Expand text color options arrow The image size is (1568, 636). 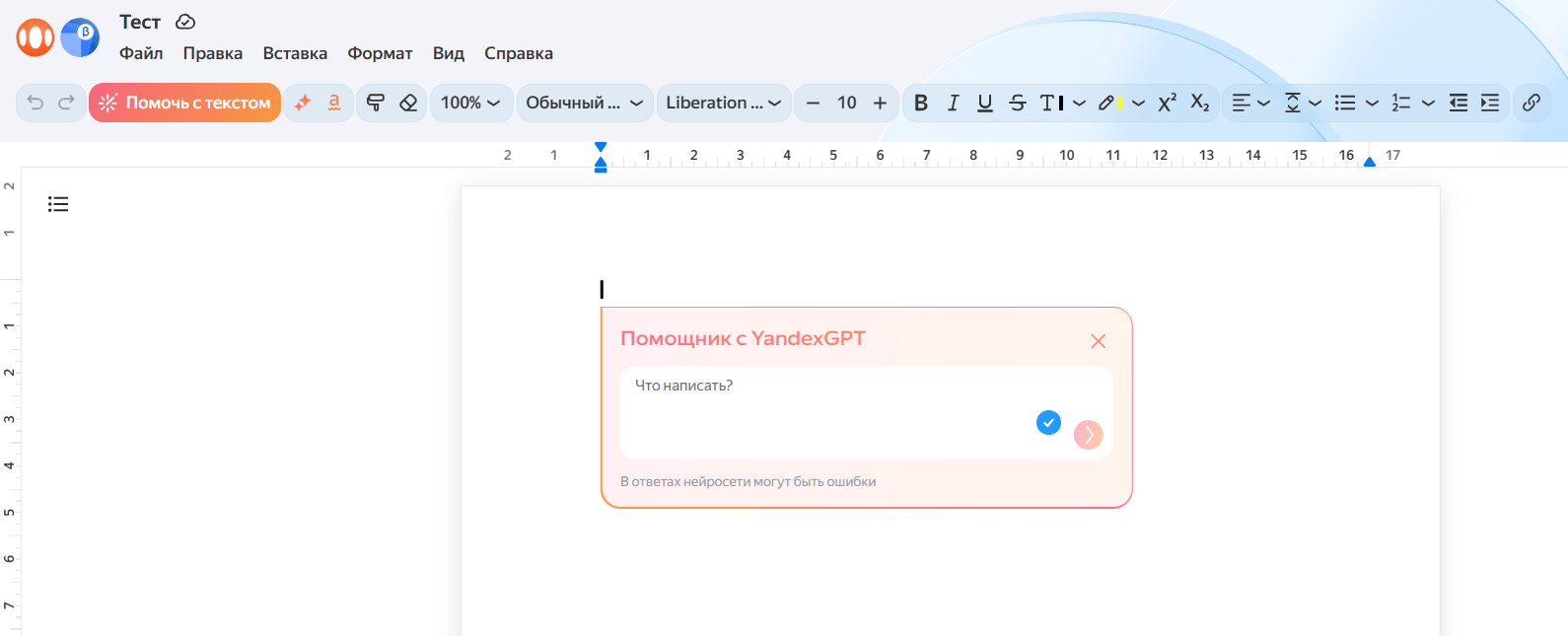(x=1080, y=103)
